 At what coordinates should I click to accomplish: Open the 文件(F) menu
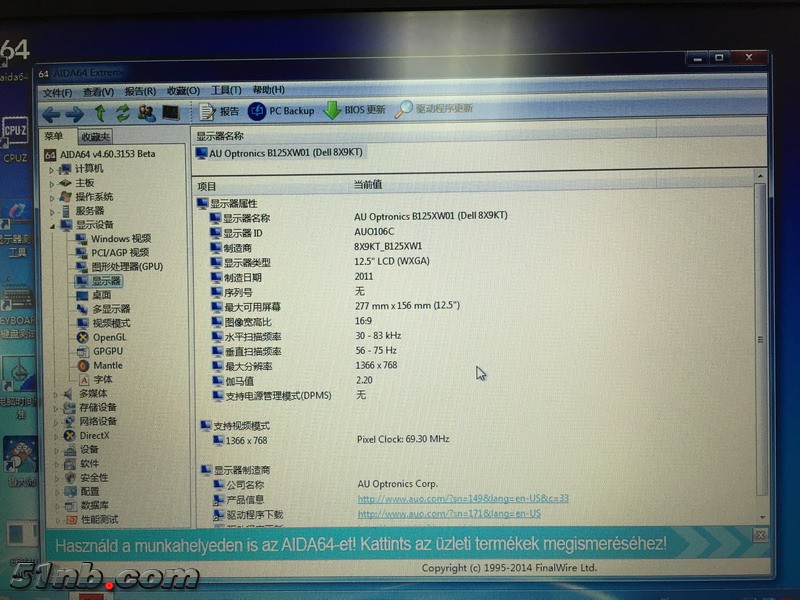tap(58, 91)
